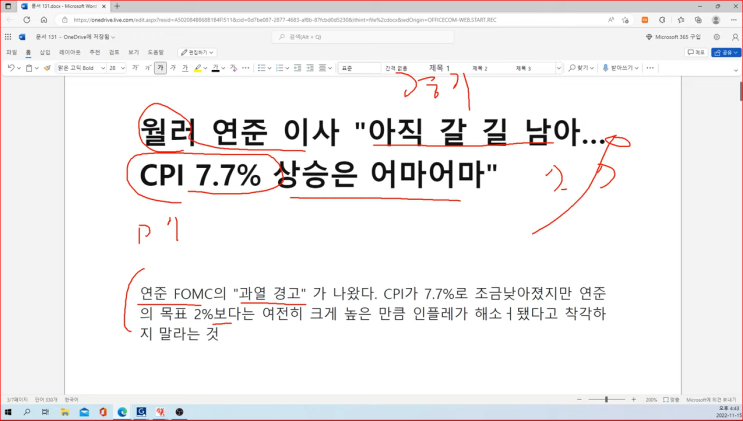Click the Word logo icon
The height and width of the screenshot is (421, 743).
[x=22, y=37]
